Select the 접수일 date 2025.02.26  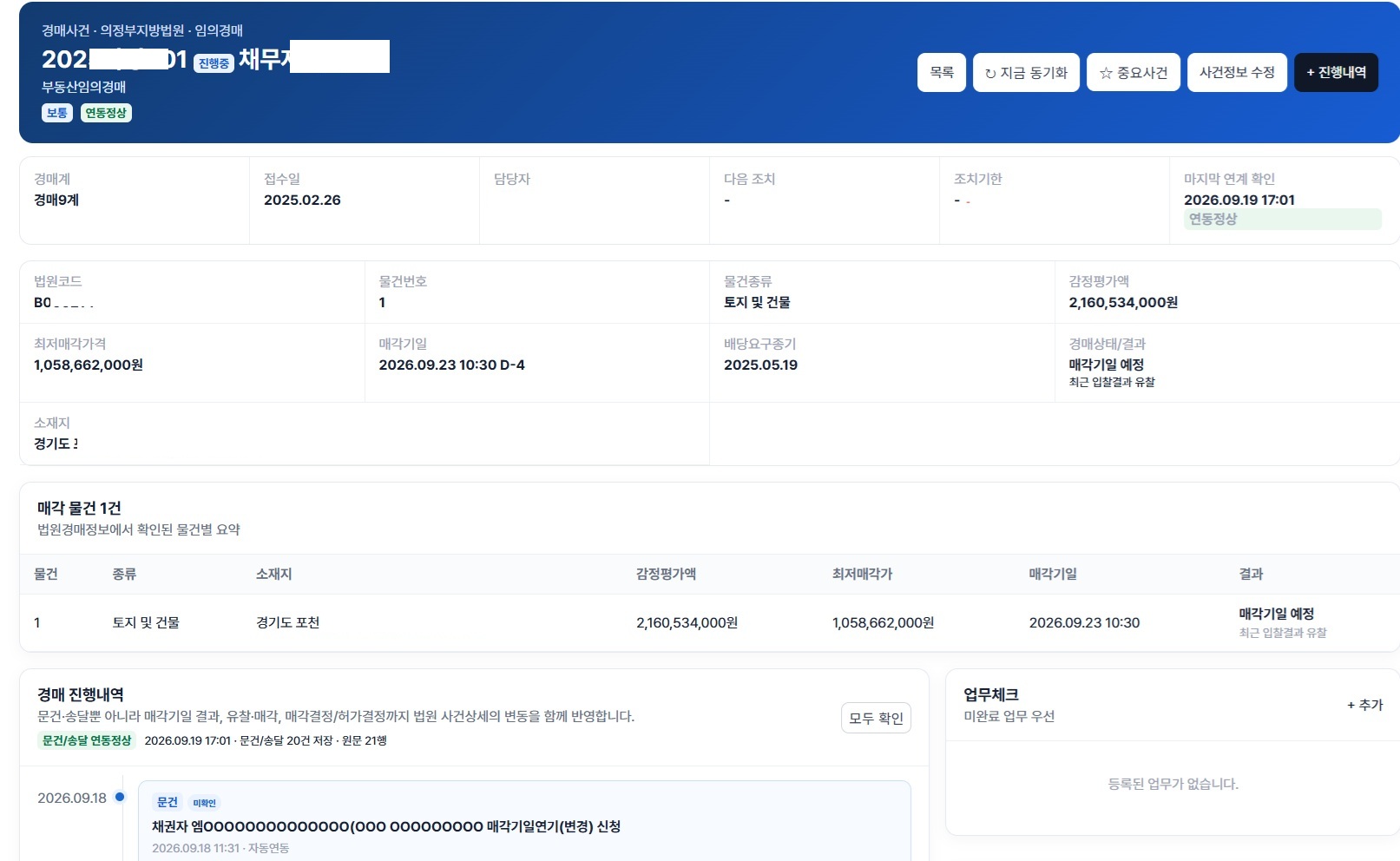pyautogui.click(x=302, y=200)
